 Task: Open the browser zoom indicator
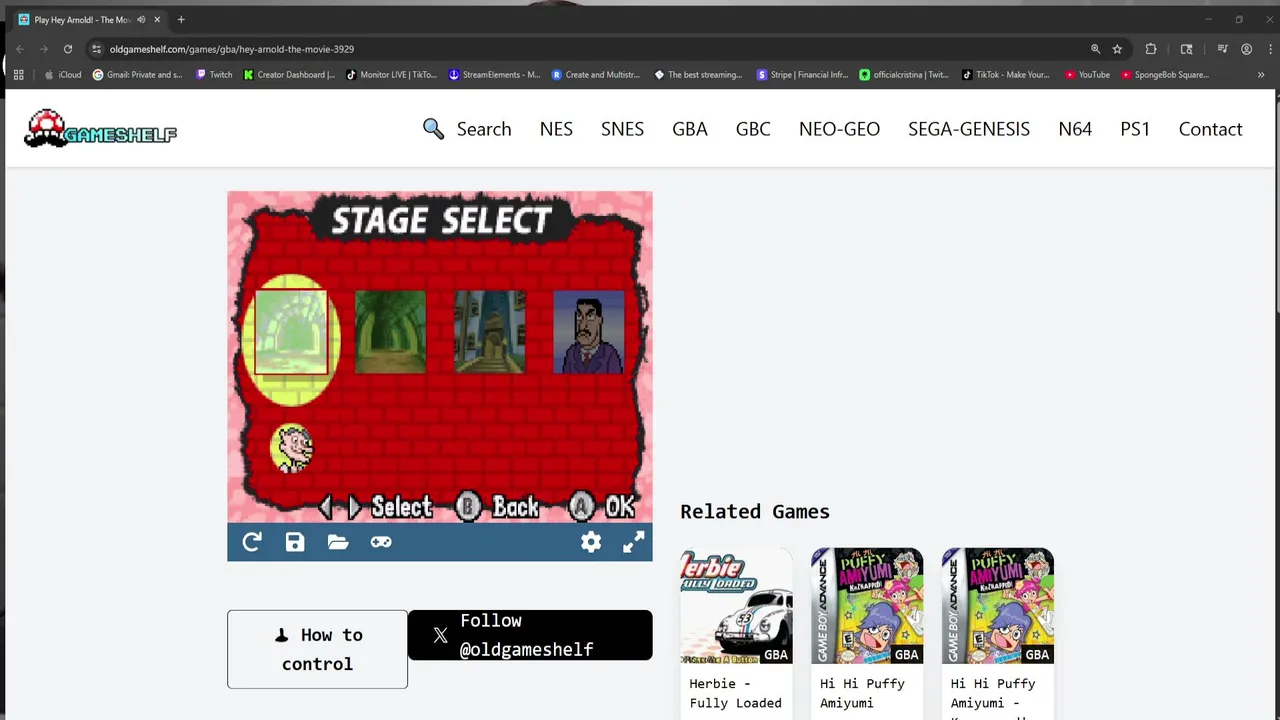point(1095,49)
